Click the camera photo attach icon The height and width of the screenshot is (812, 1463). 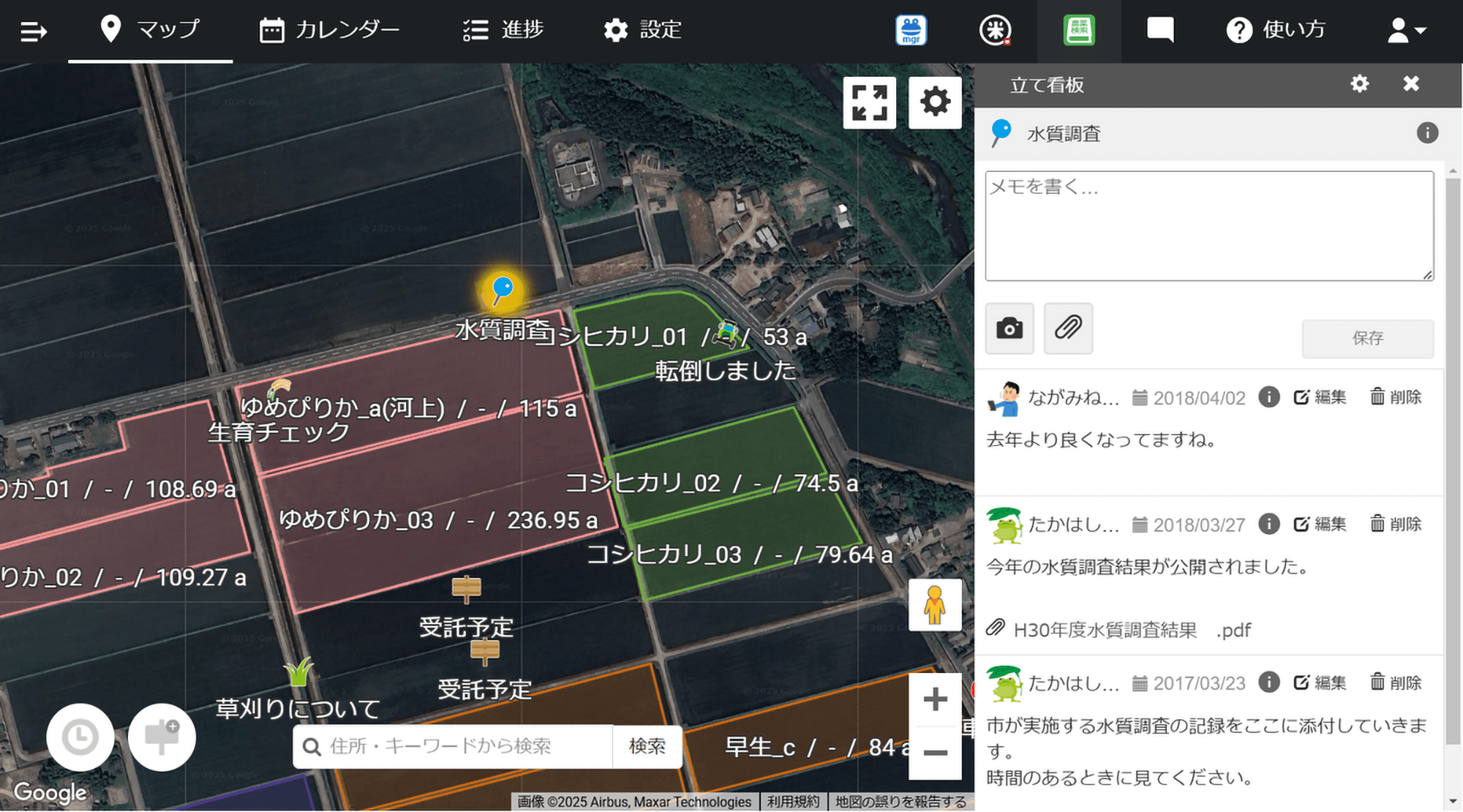1009,328
